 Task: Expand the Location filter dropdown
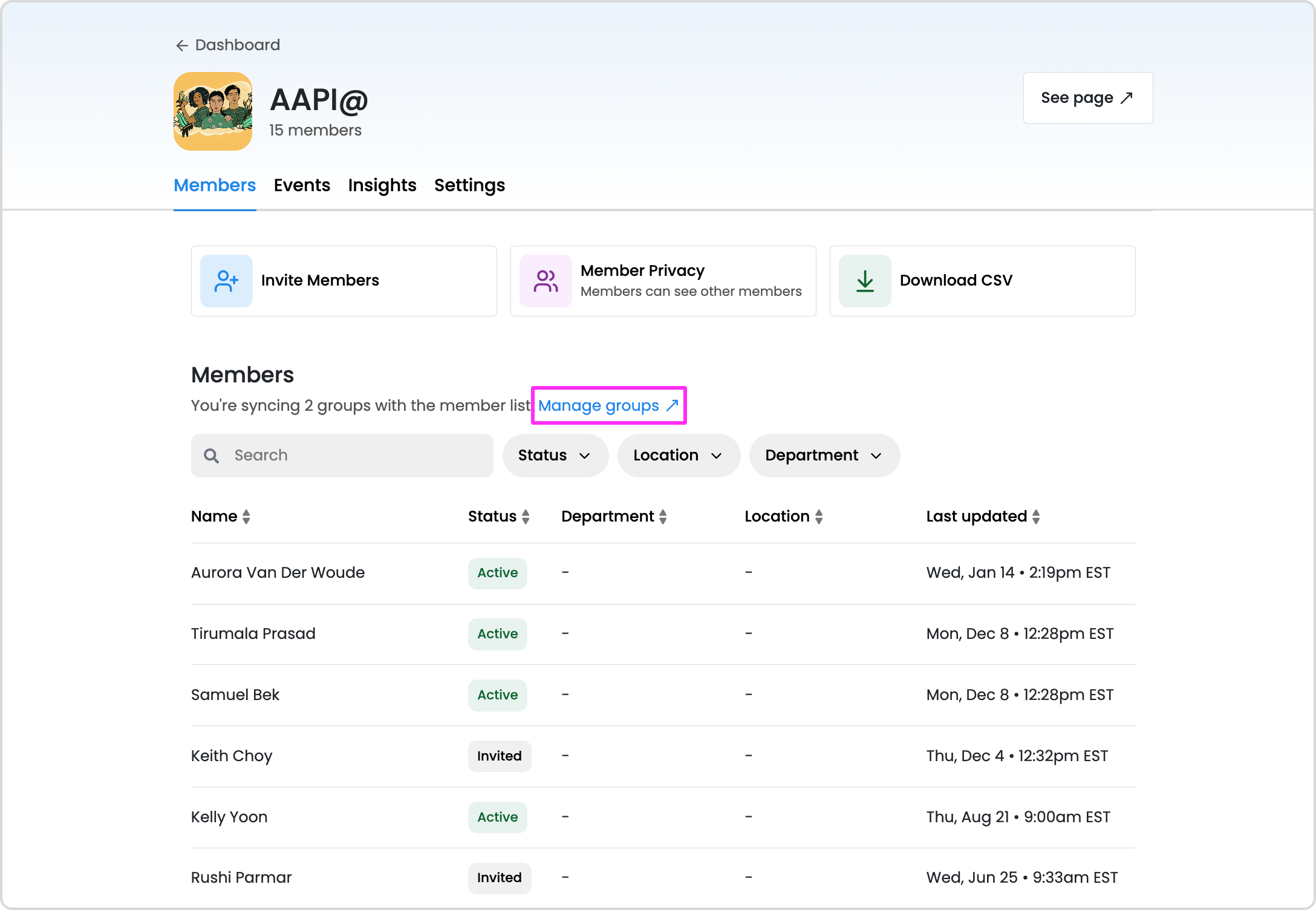pyautogui.click(x=678, y=456)
